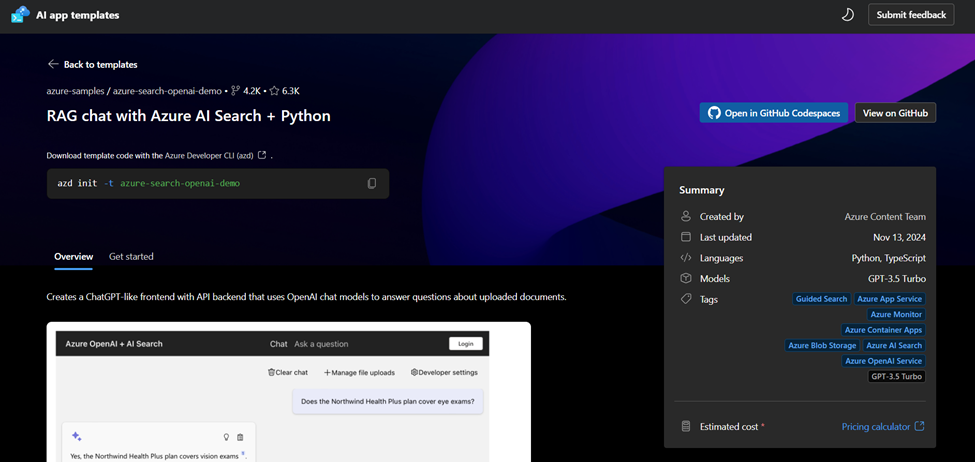Select the Azure App Service tag
The image size is (975, 462).
pos(889,299)
